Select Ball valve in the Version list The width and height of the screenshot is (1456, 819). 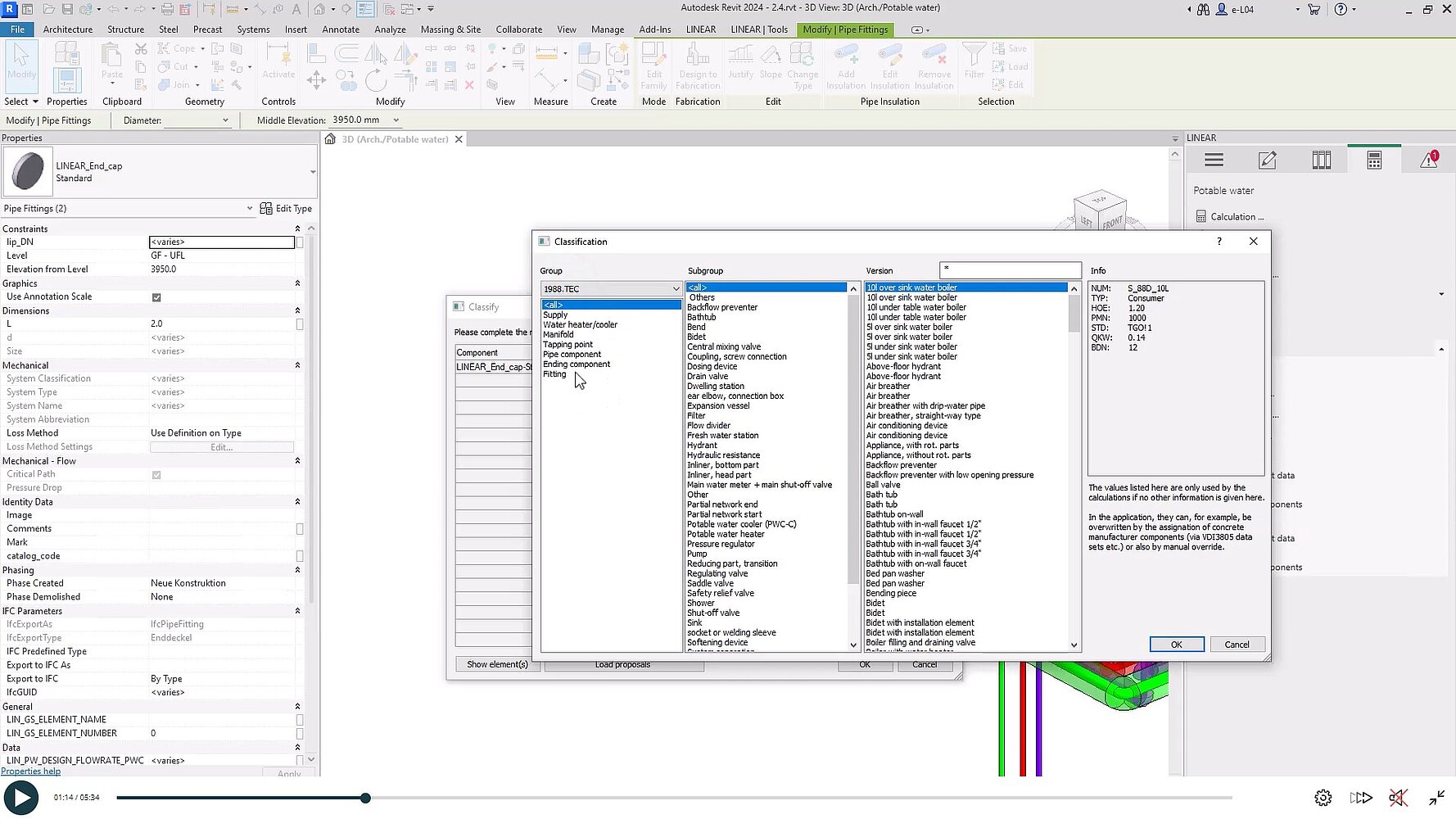(x=883, y=485)
